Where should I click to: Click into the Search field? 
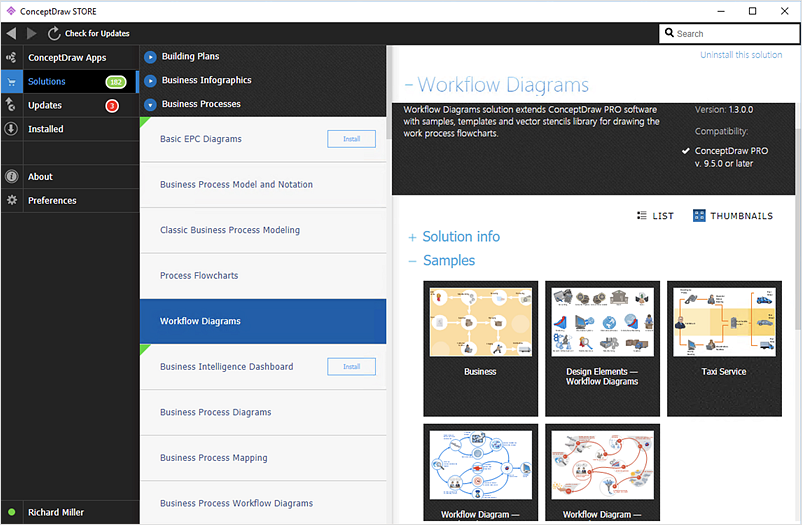coord(729,33)
